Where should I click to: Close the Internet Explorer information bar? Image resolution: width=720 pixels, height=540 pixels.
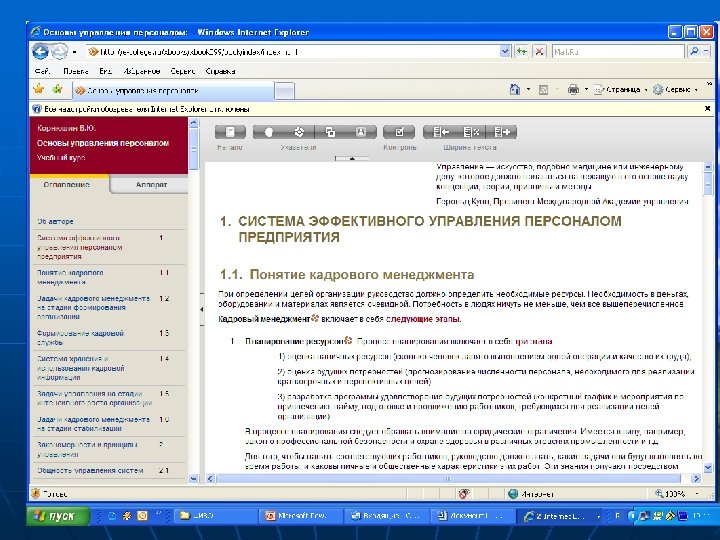(707, 109)
